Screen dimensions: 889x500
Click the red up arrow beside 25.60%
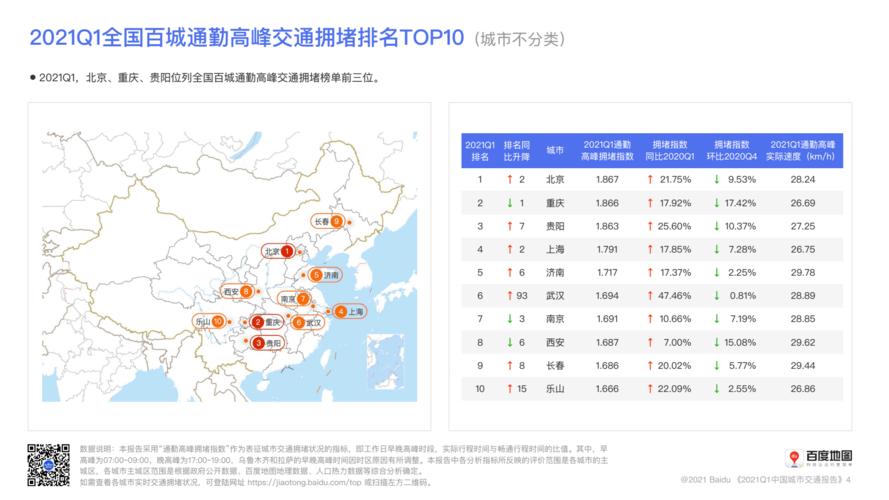[650, 226]
